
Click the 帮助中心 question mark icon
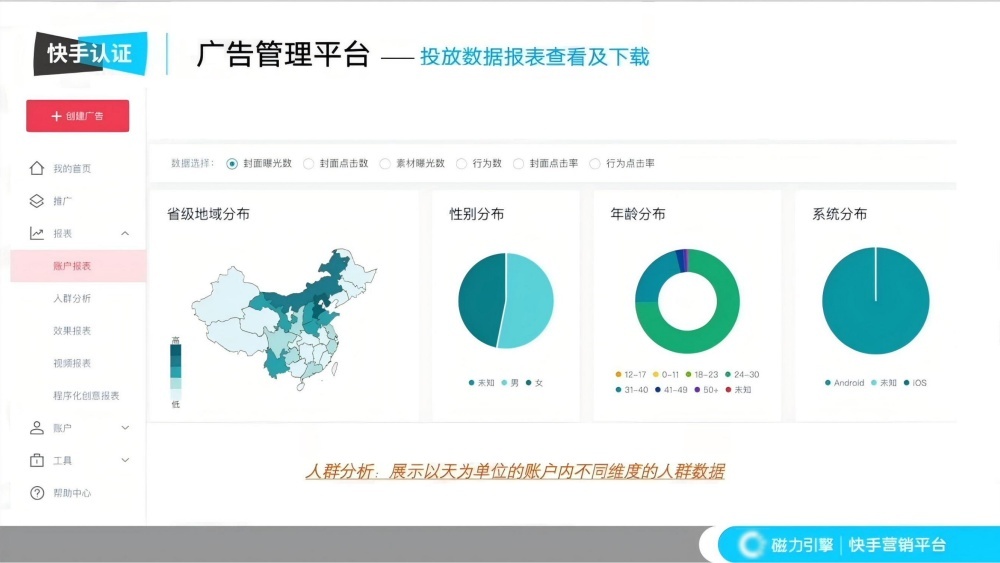tap(37, 493)
